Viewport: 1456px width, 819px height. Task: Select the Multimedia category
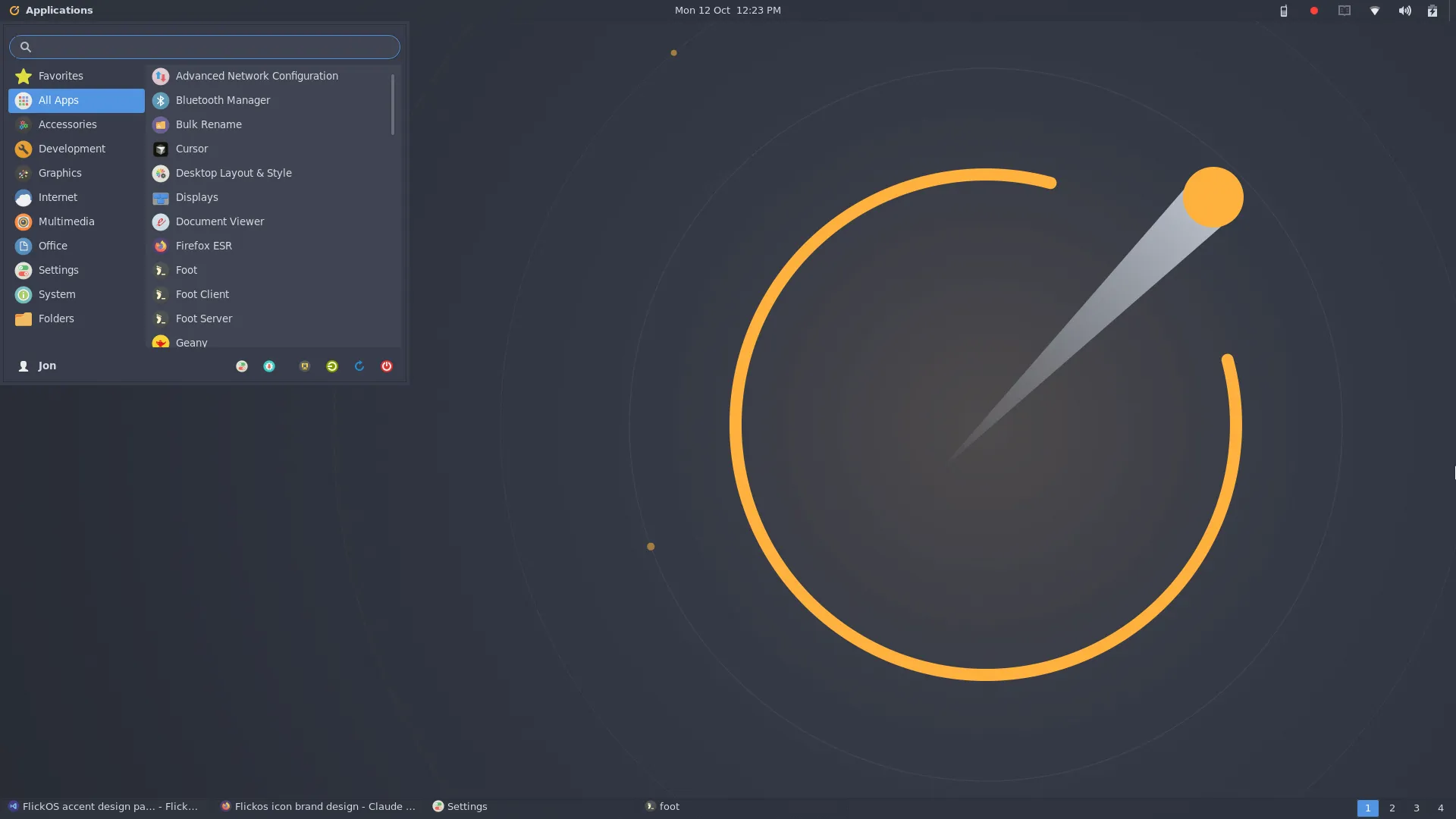tap(77, 221)
